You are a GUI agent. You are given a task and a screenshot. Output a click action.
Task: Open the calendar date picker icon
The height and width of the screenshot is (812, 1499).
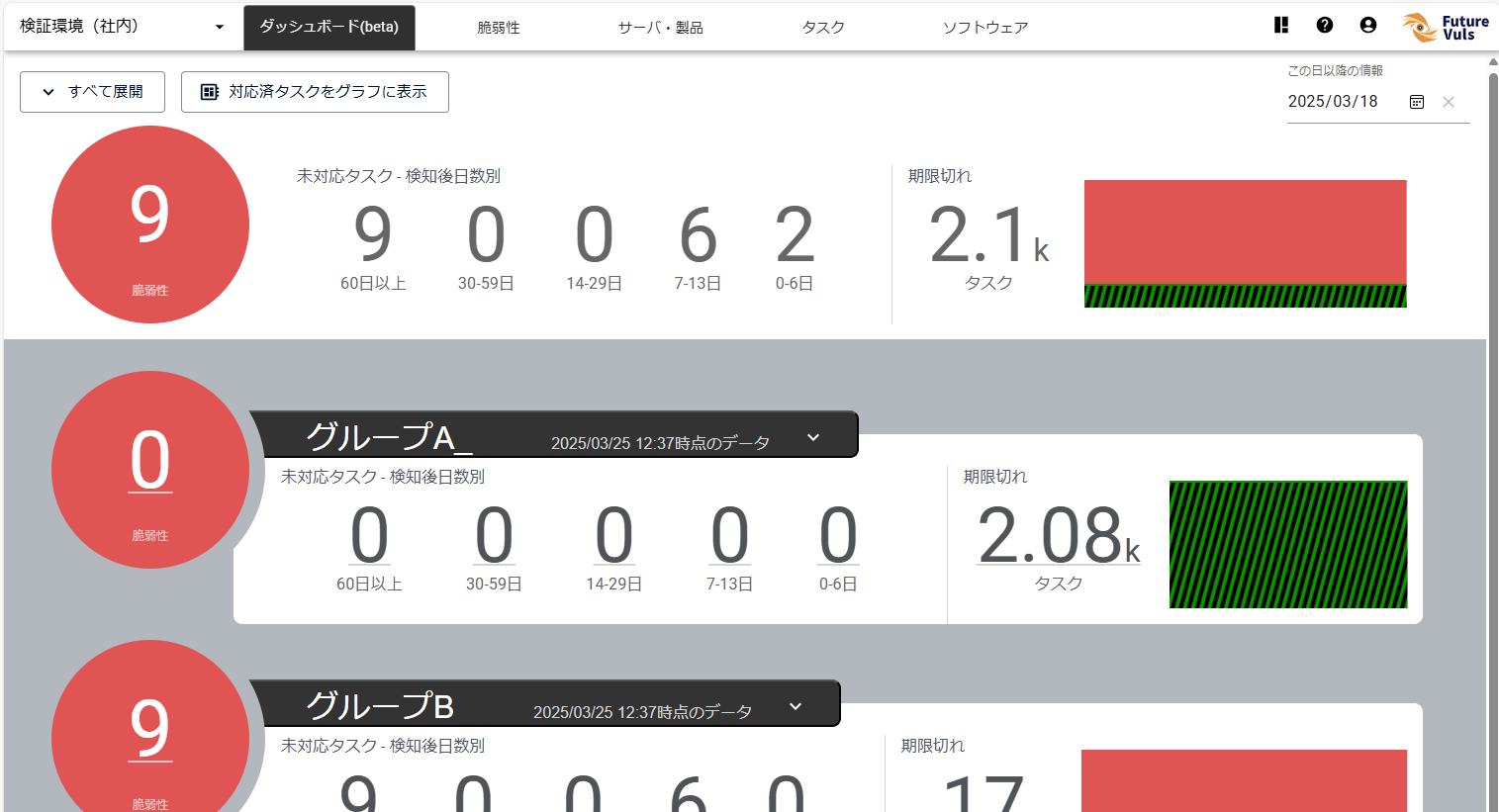[x=1417, y=102]
